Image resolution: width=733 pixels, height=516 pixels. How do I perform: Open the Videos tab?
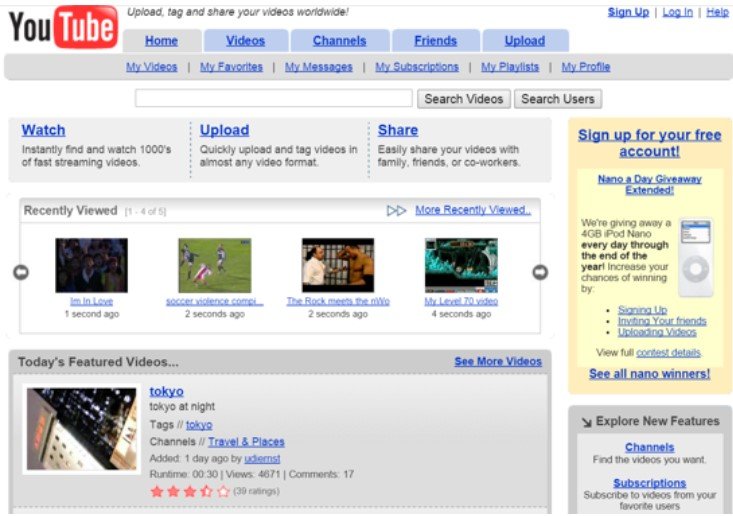pos(245,41)
